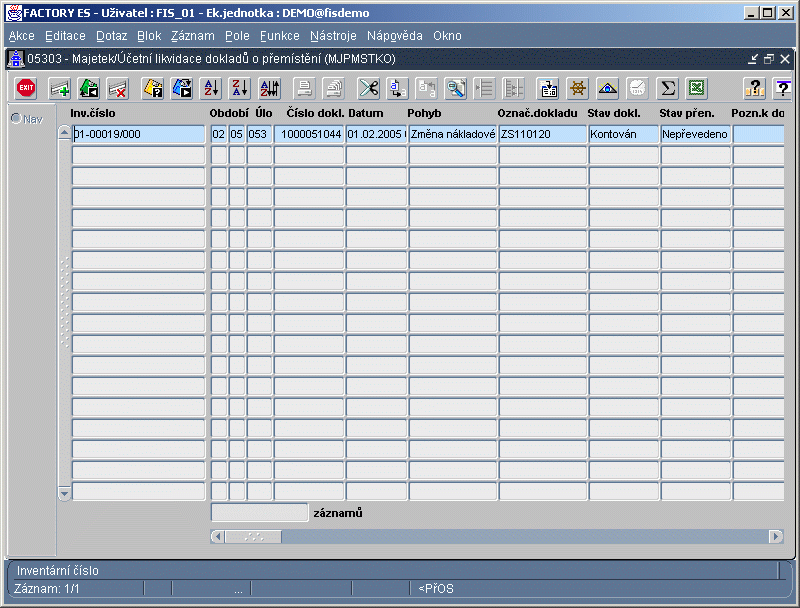Sort ascending A-Z toolbar icon
Image resolution: width=800 pixels, height=608 pixels.
click(211, 88)
